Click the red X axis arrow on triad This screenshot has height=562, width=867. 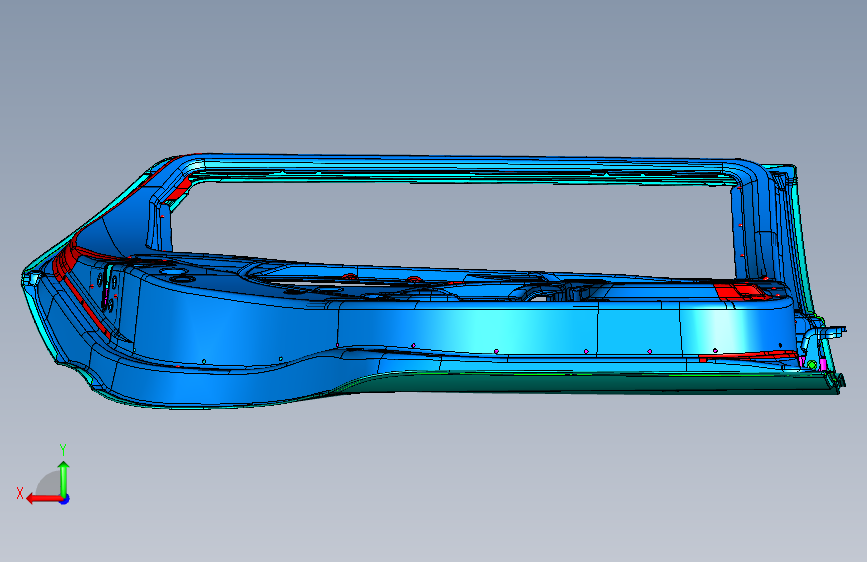(43, 499)
